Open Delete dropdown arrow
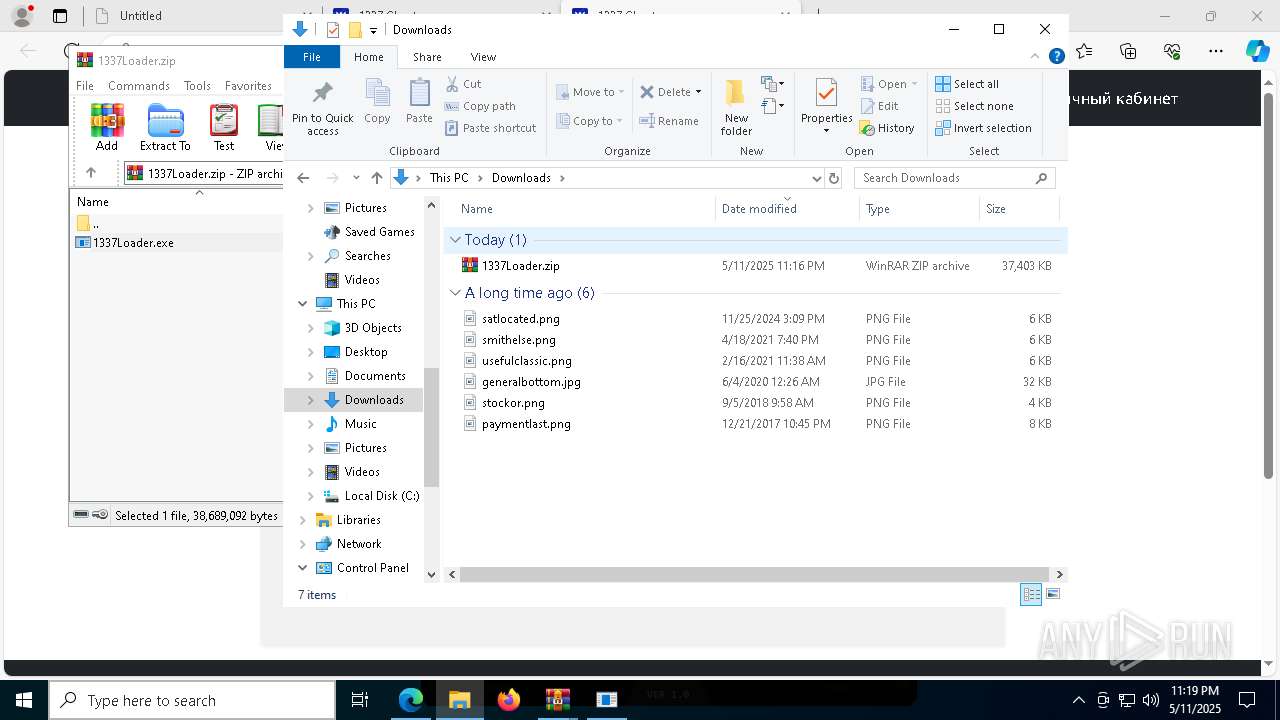The image size is (1280, 720). (x=698, y=92)
